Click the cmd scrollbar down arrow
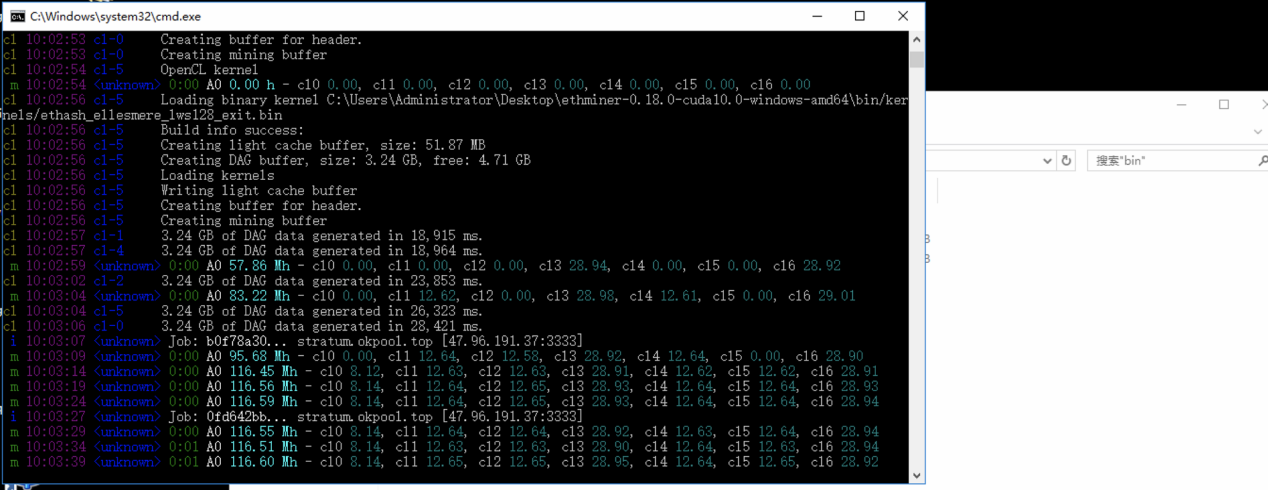 [x=917, y=476]
